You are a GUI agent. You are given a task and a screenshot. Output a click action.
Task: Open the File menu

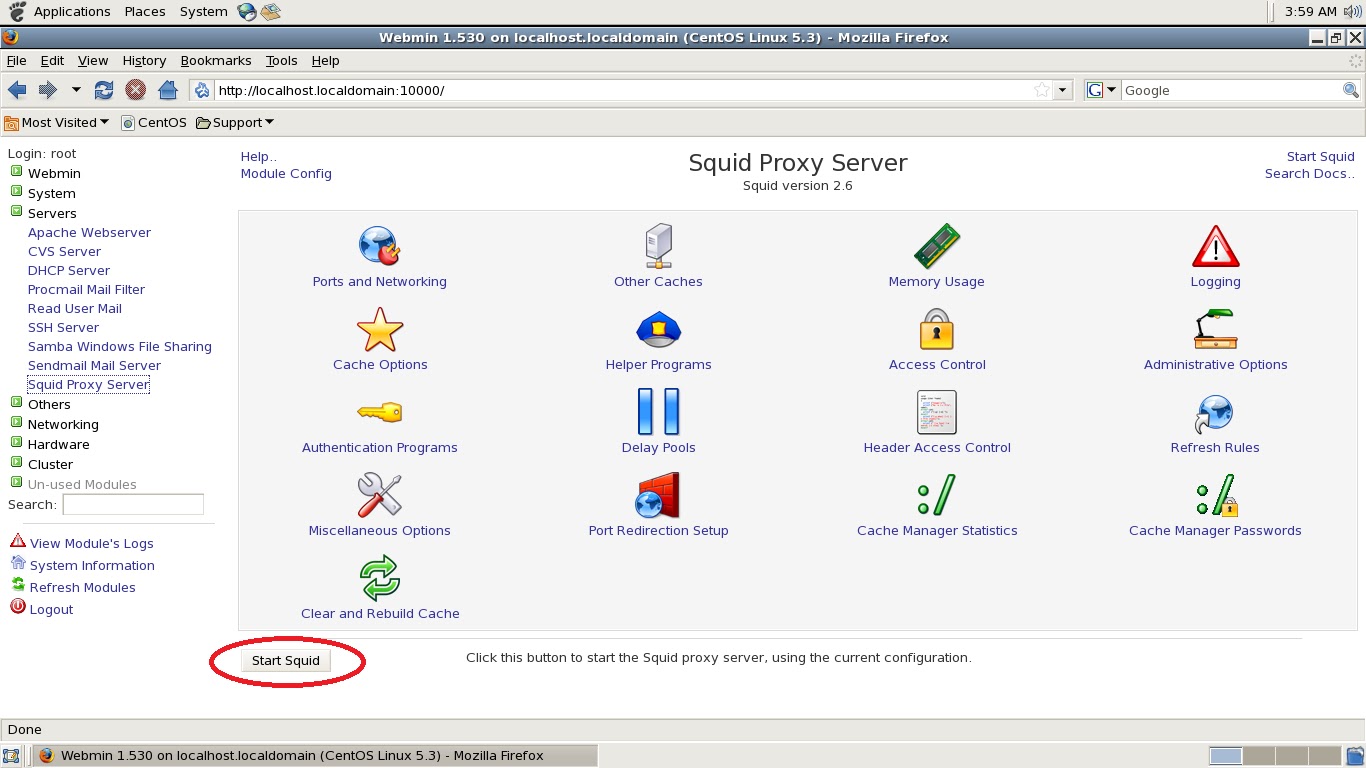pos(16,61)
